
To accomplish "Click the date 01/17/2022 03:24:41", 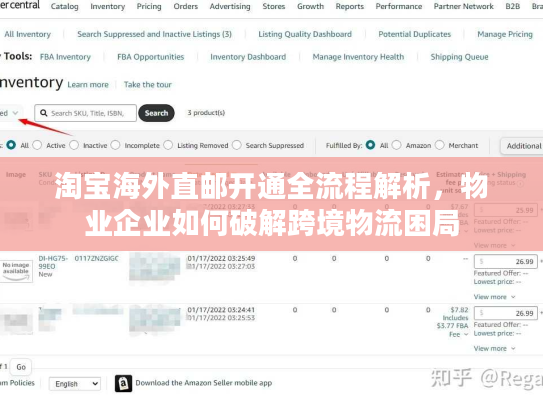I will tap(221, 310).
